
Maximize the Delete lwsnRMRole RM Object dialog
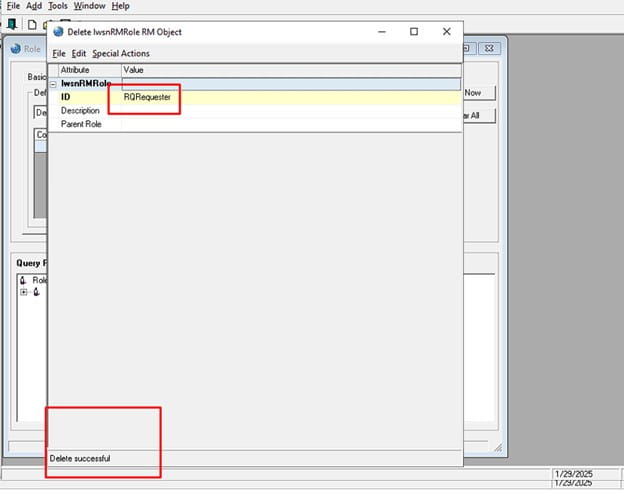pos(414,32)
